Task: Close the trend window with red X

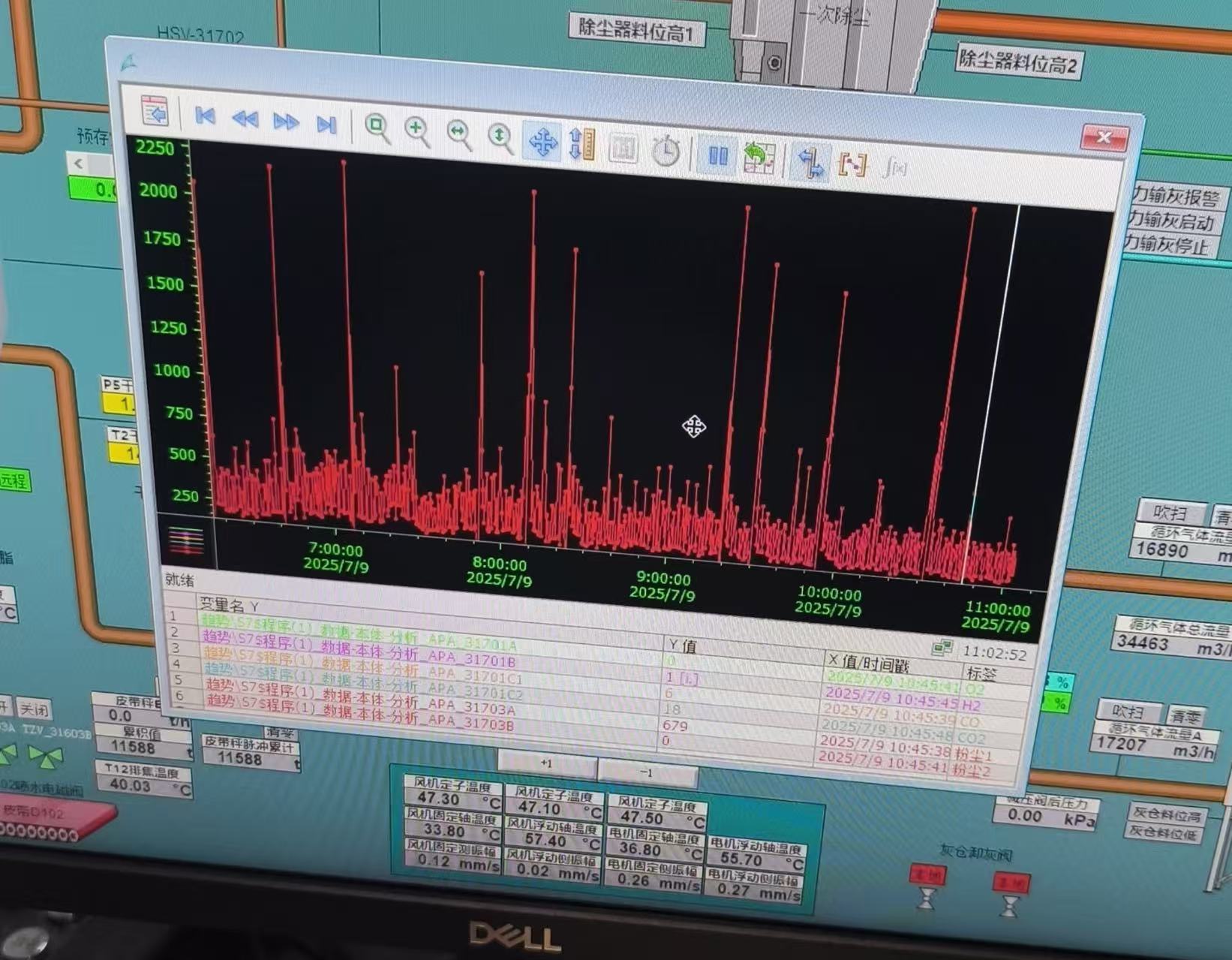Action: click(x=1104, y=137)
